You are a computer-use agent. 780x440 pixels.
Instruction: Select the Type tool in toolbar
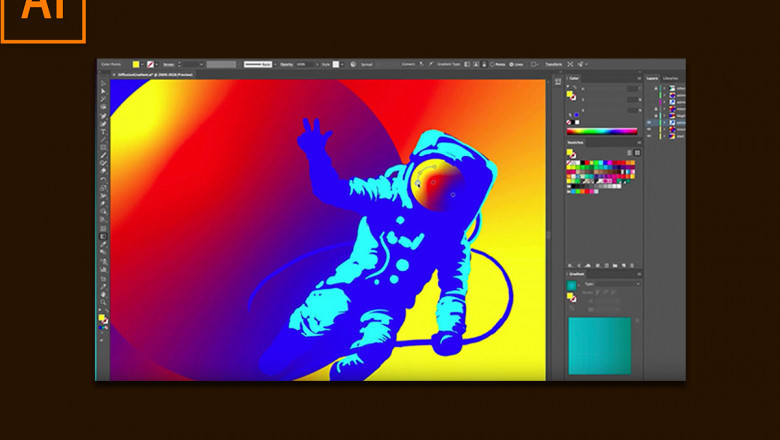pos(103,131)
